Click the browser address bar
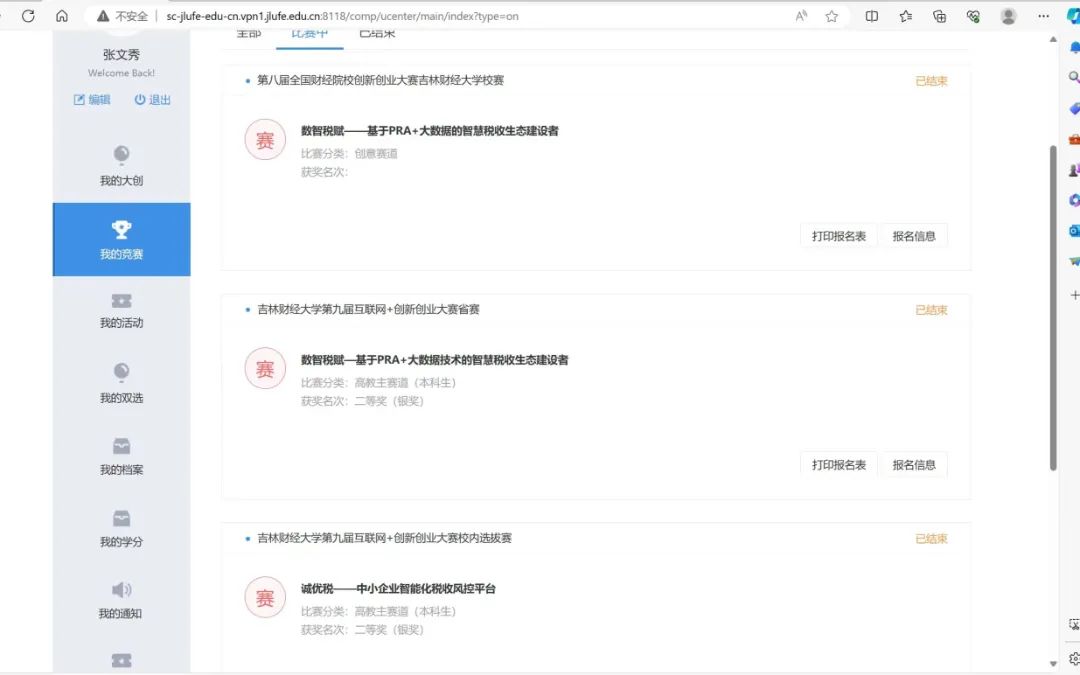 point(450,16)
